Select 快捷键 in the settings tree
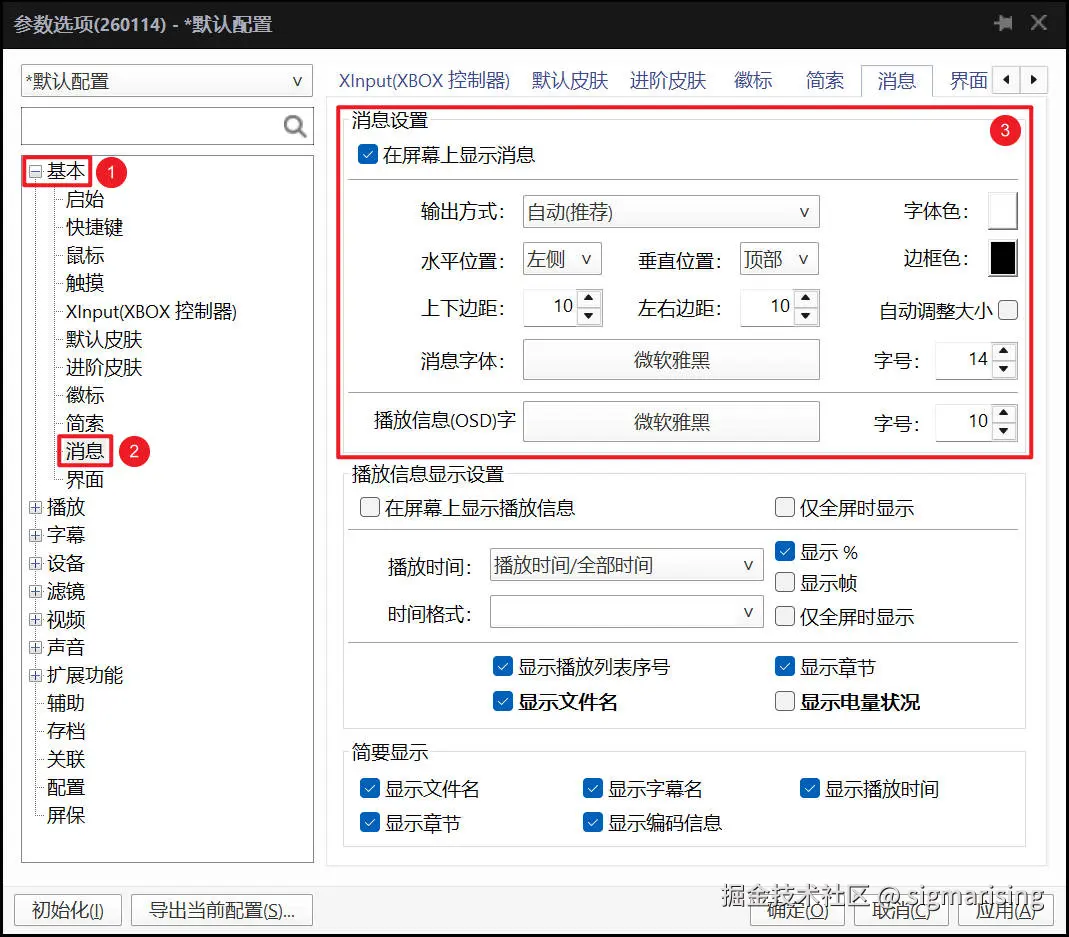This screenshot has width=1069, height=937. pos(93,227)
